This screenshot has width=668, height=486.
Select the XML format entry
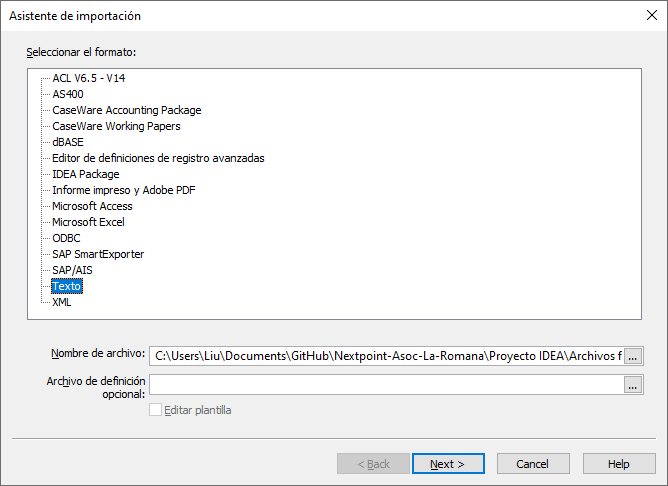point(62,302)
